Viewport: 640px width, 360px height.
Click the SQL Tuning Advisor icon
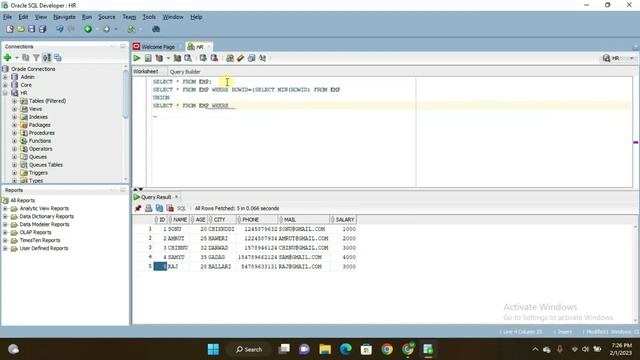coord(188,58)
